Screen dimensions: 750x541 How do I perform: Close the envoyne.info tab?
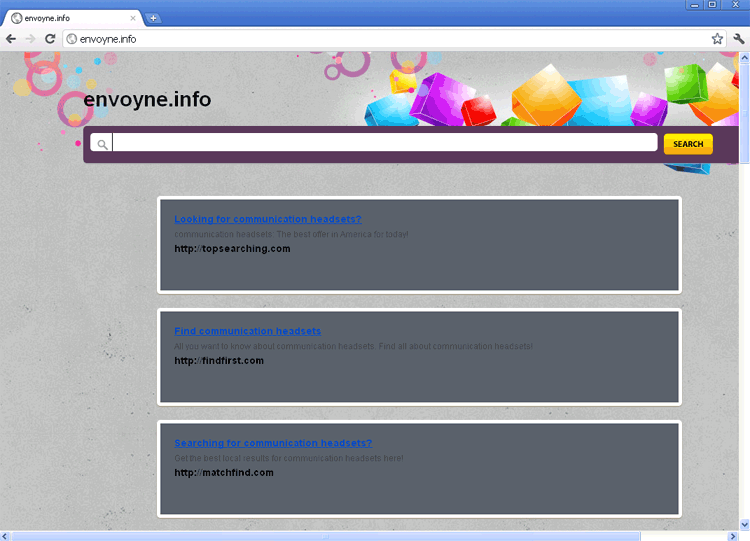[133, 18]
